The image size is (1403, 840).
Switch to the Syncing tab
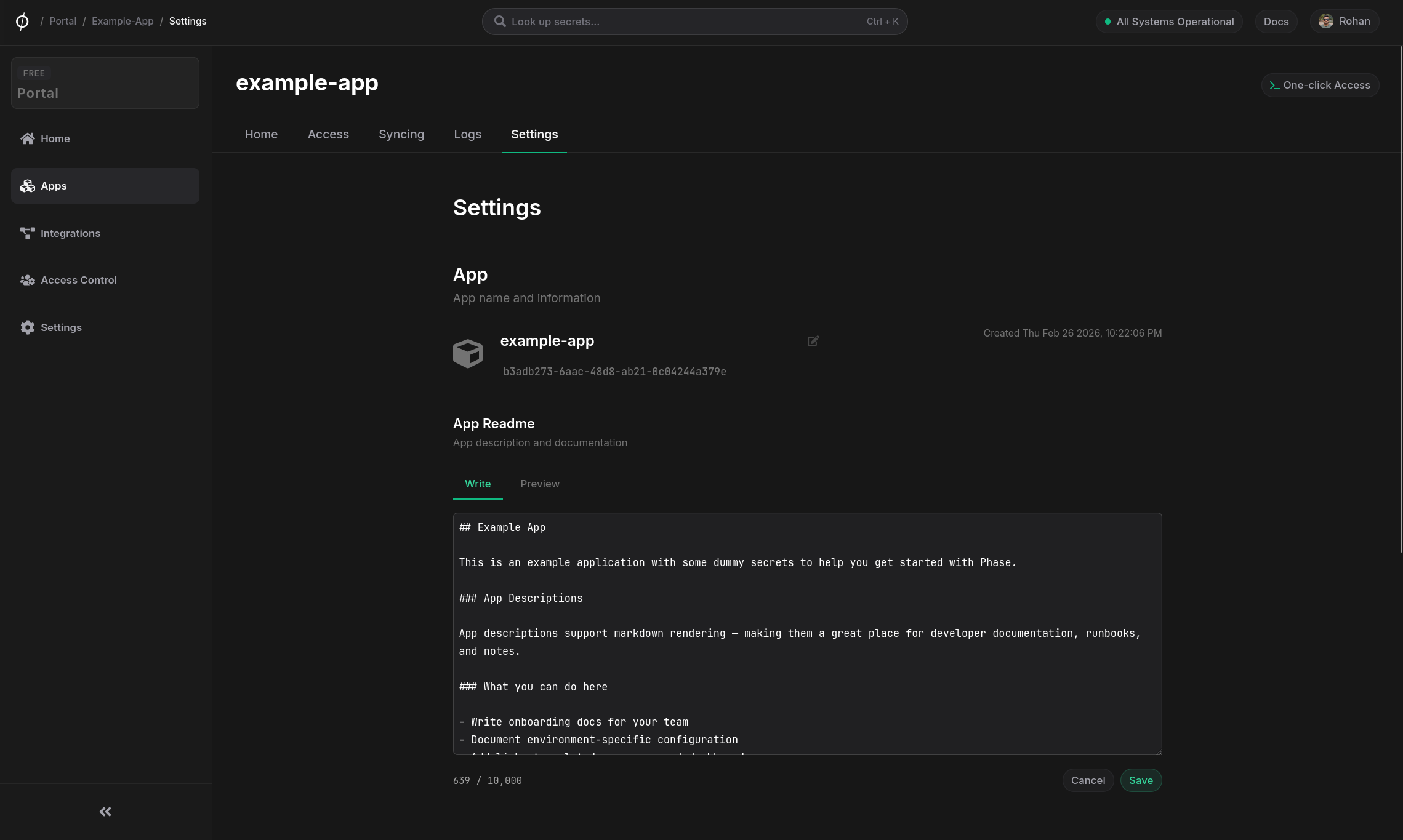[x=401, y=134]
